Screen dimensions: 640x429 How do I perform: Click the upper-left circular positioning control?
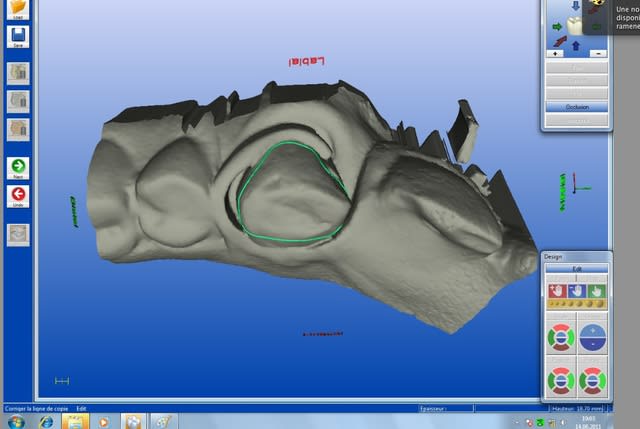pos(559,336)
